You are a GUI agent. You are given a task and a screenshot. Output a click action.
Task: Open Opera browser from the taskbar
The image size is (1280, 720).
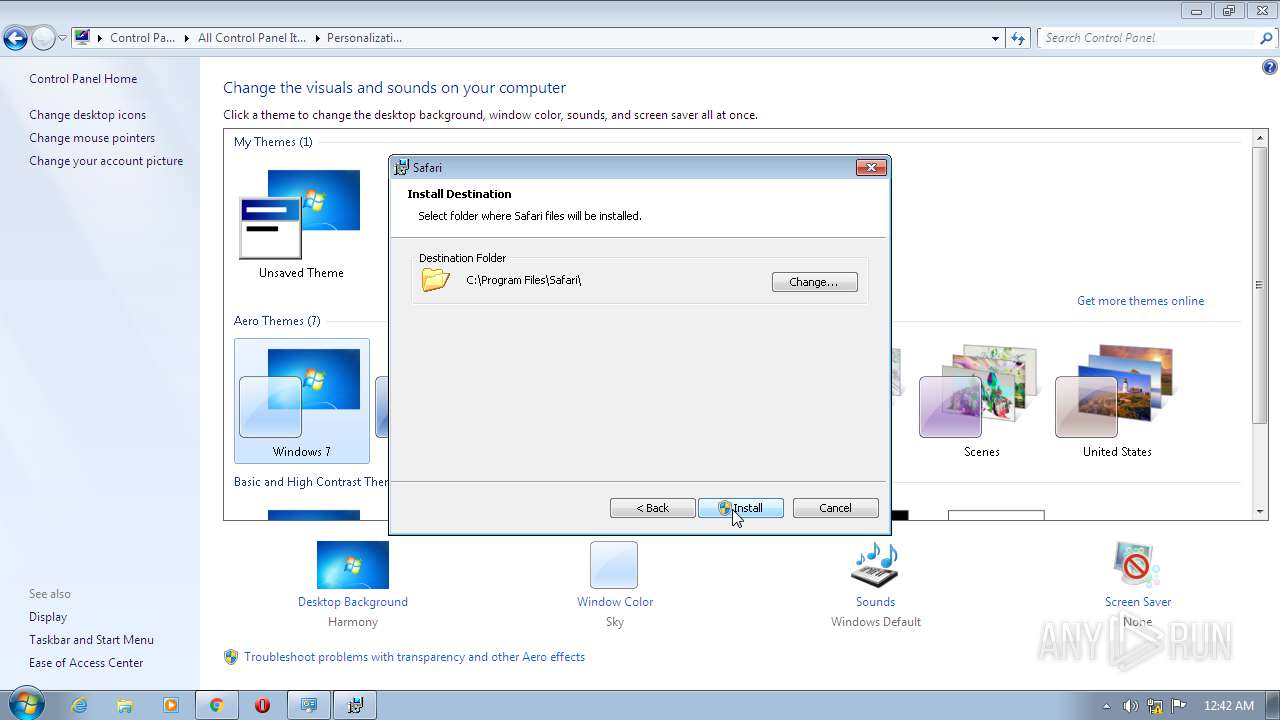coord(262,705)
